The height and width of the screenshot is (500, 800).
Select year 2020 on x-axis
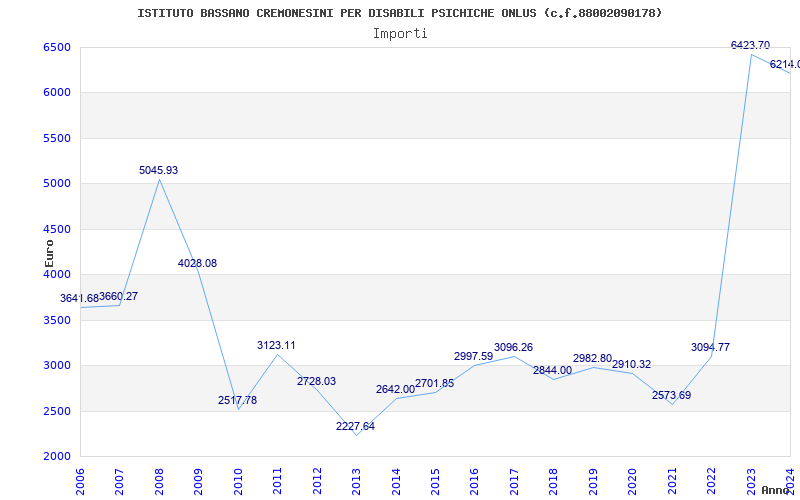point(633,481)
